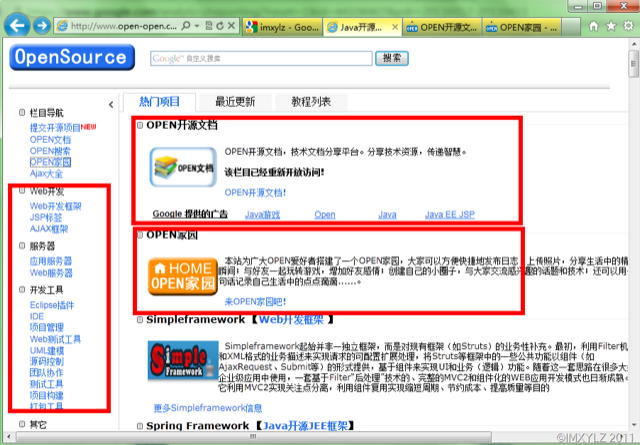The width and height of the screenshot is (640, 445).
Task: Stop loading with the X icon
Action: [x=231, y=26]
